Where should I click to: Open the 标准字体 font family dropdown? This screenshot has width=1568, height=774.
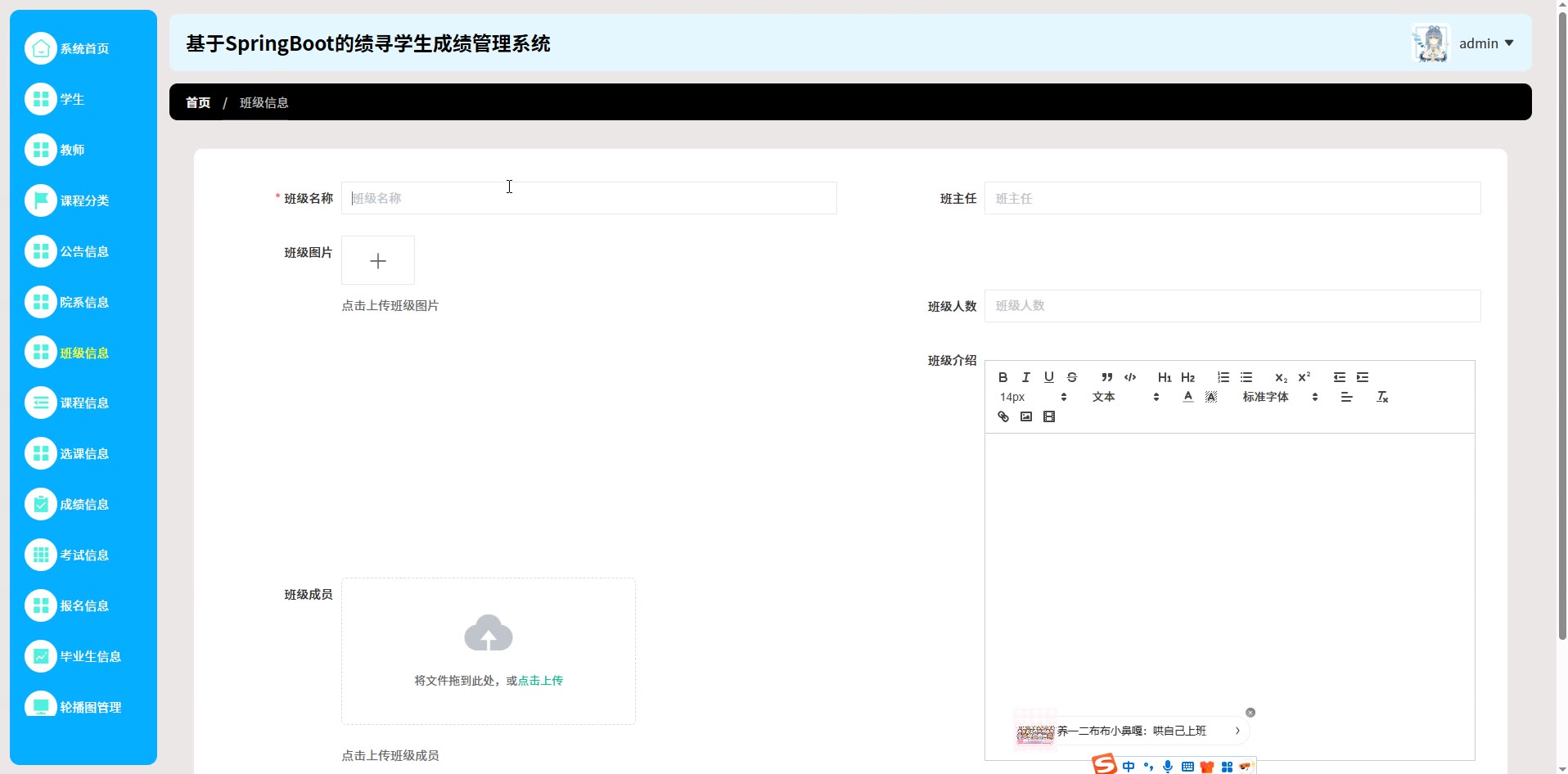pos(1279,397)
